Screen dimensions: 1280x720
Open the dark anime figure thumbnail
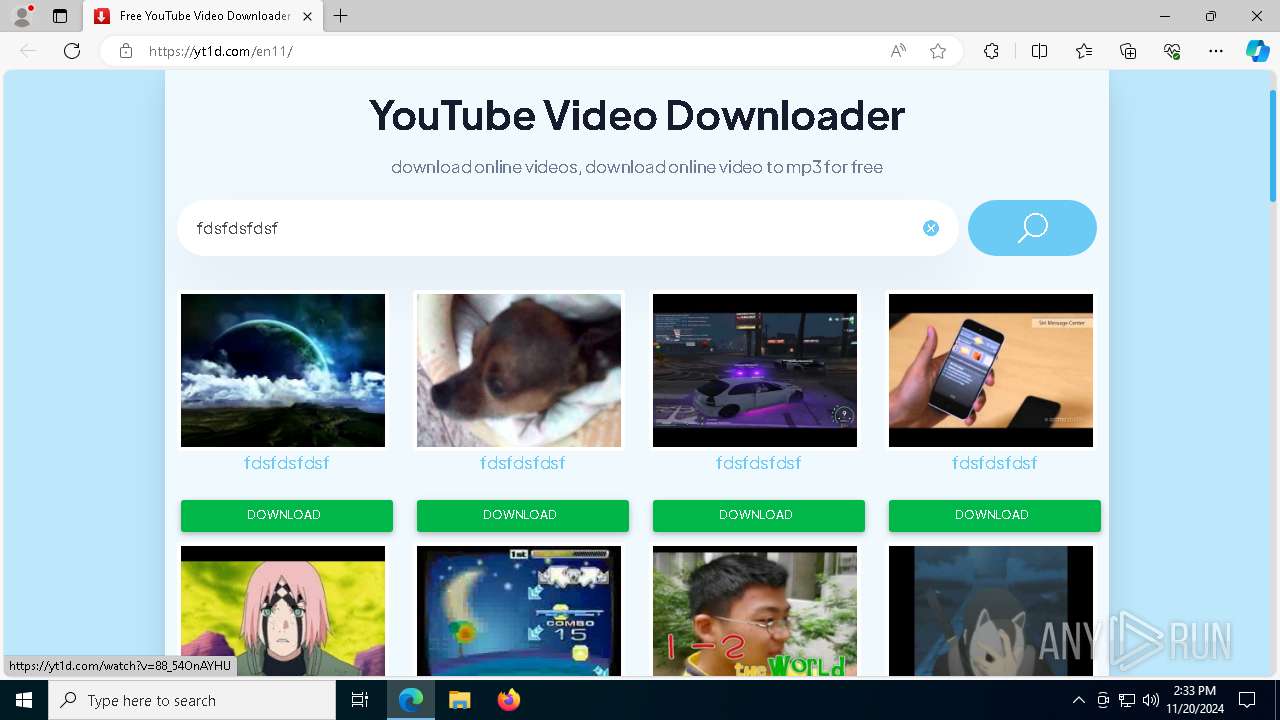(x=991, y=611)
